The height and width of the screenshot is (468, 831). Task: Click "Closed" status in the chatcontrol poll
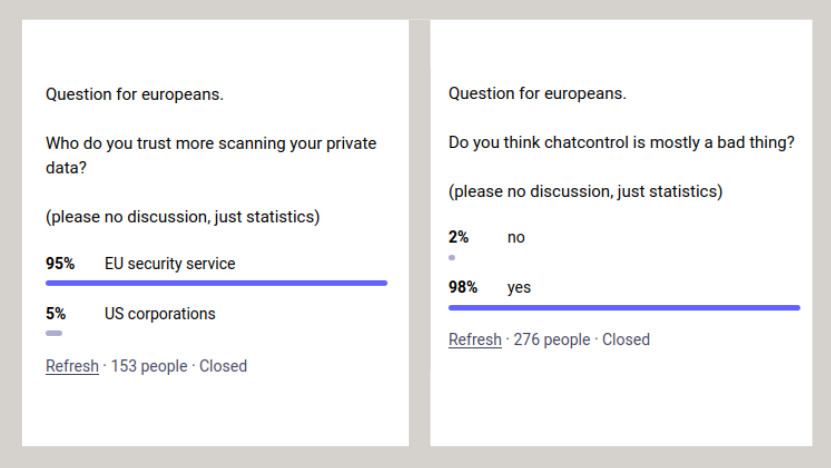pos(626,340)
